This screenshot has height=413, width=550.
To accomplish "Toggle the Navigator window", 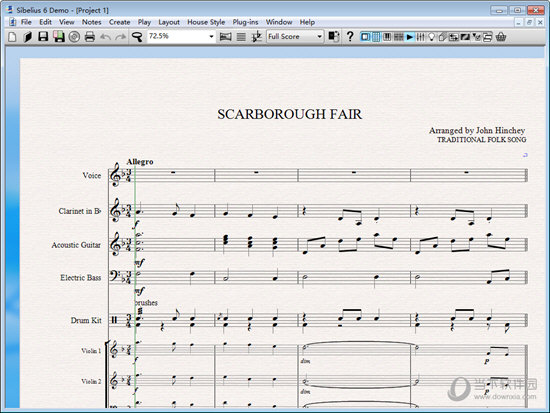I will (x=365, y=36).
